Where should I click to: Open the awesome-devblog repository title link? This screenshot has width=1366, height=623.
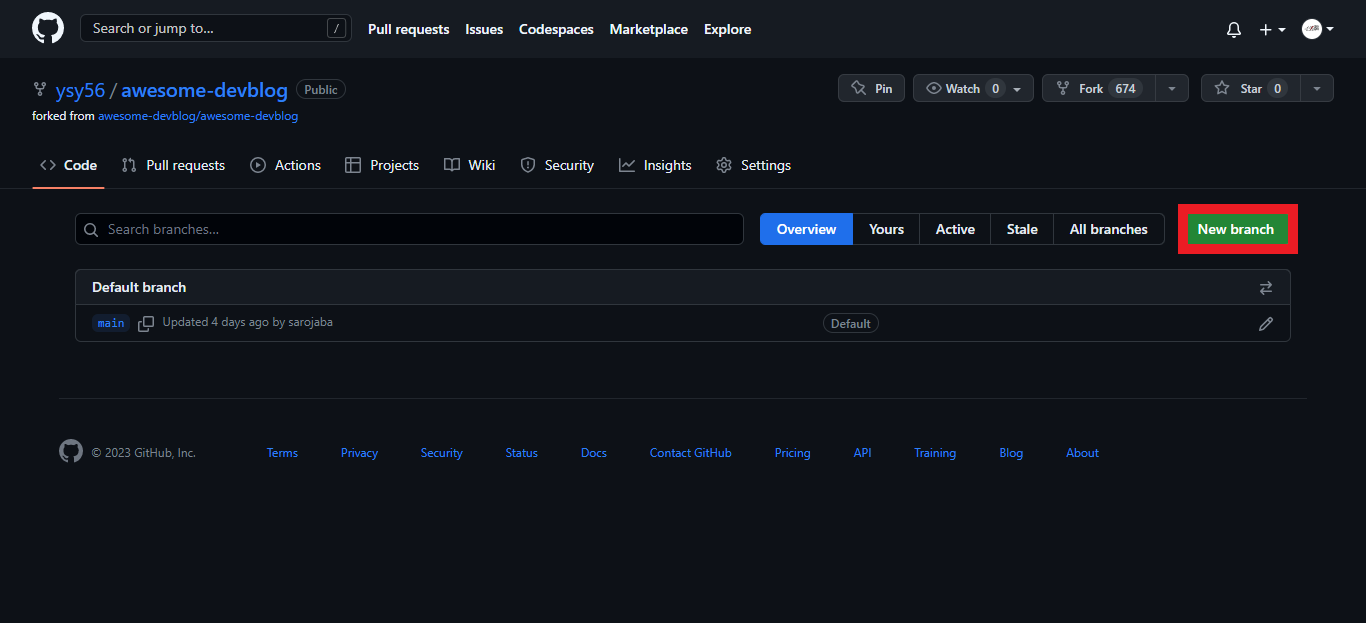tap(205, 90)
